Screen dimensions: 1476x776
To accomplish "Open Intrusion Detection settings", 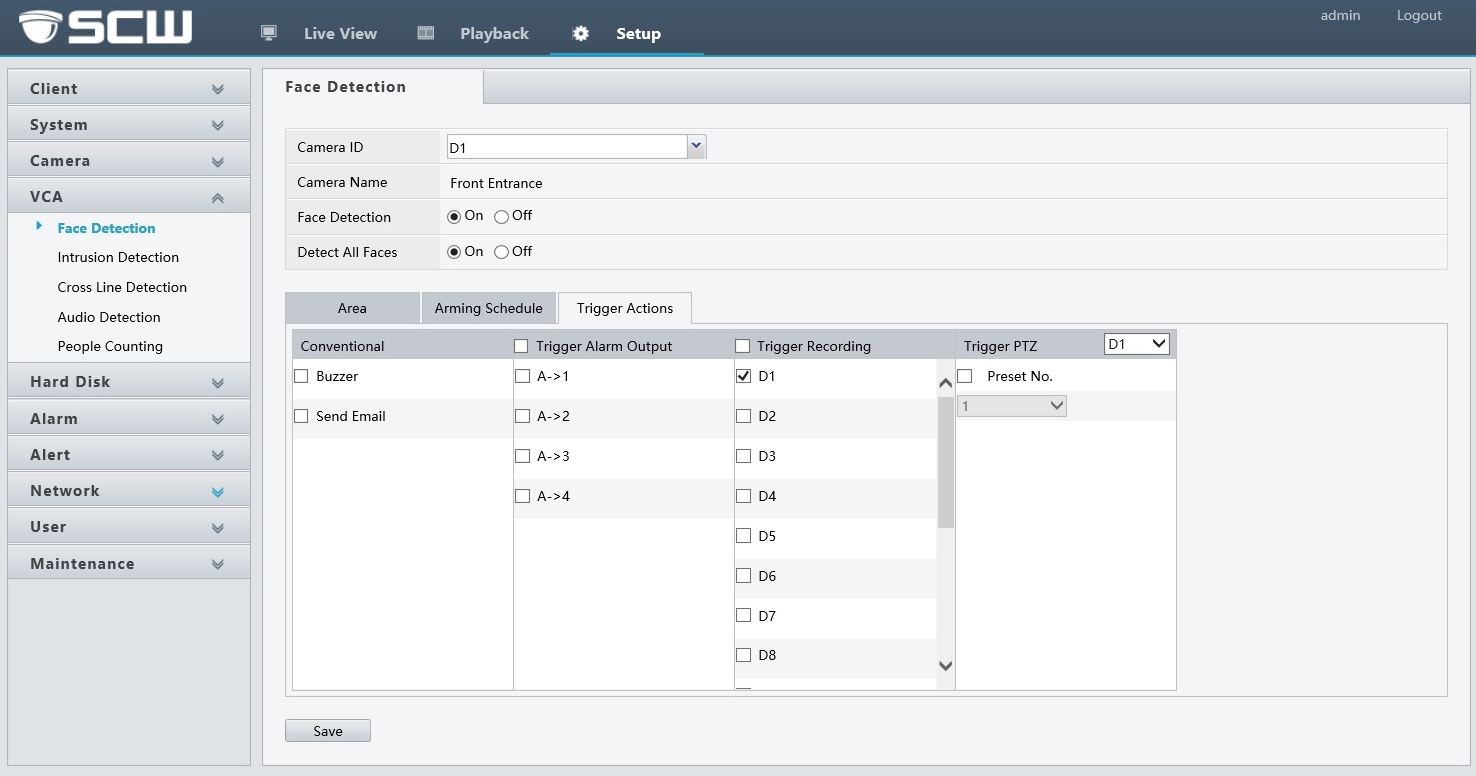I will [x=118, y=257].
